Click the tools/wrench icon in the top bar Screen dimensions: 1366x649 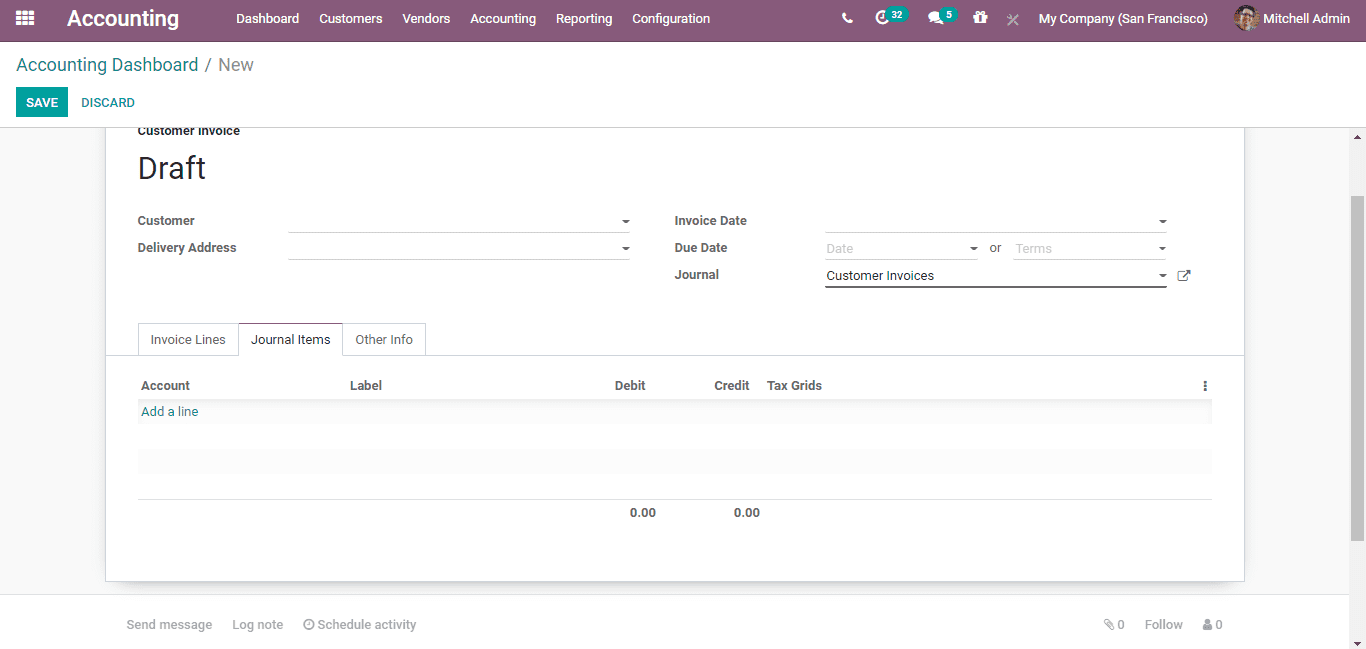coord(1012,19)
